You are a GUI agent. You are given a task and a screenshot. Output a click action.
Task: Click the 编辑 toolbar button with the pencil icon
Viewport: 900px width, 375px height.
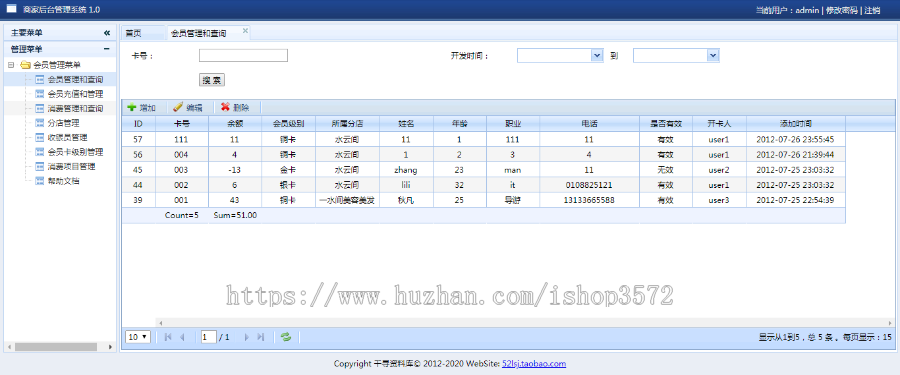point(188,107)
